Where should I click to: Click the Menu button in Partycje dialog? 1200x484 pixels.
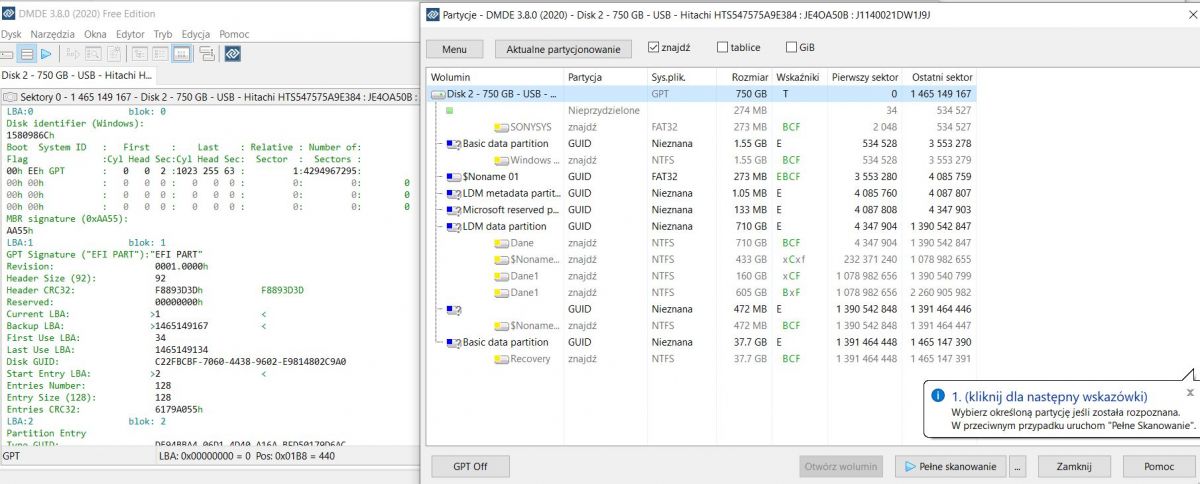click(454, 48)
